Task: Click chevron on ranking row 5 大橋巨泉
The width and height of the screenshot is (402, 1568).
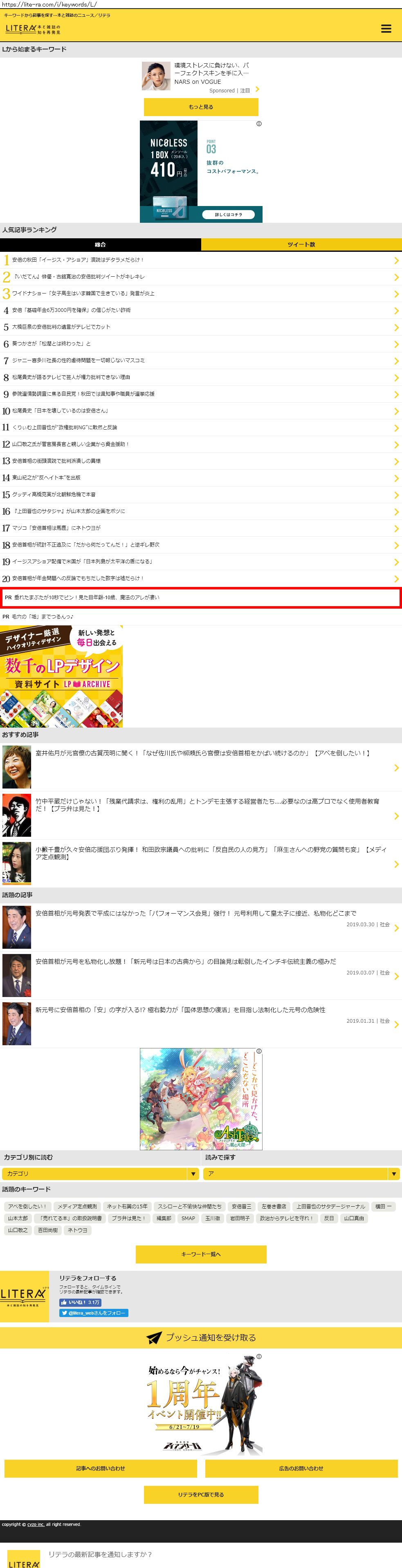Action: (x=397, y=327)
